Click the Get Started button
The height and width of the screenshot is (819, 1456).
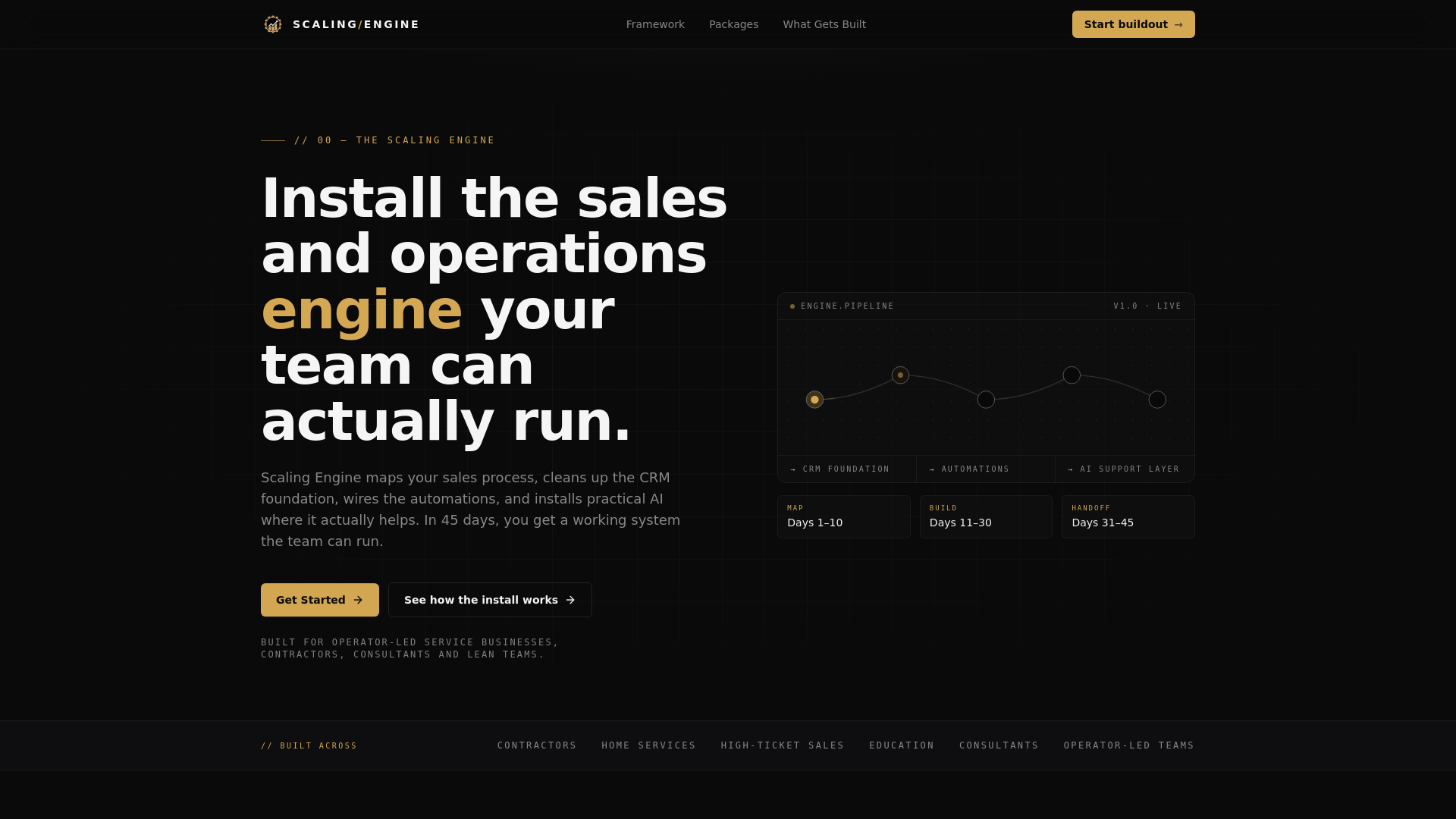point(320,600)
